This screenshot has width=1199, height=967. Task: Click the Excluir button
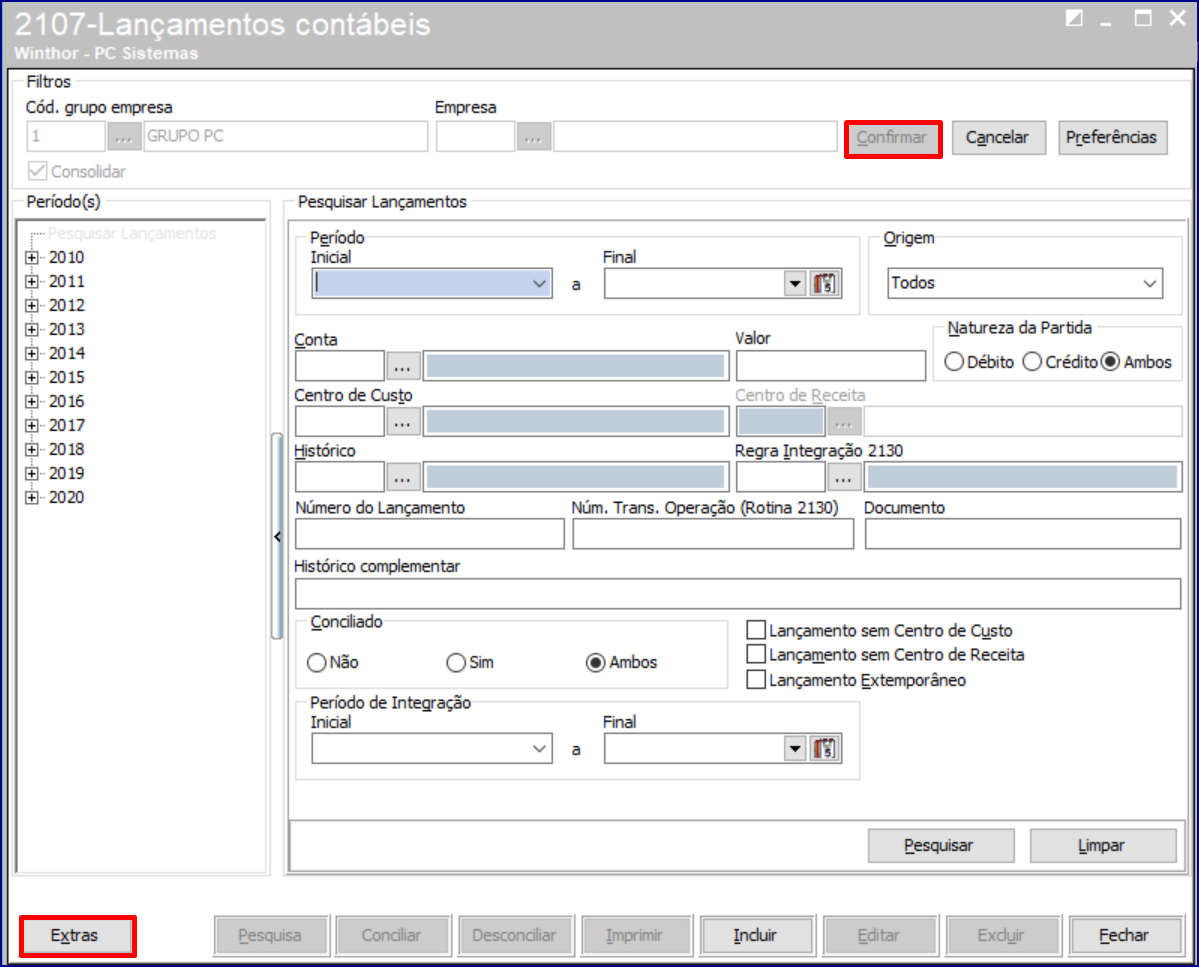click(x=1001, y=936)
